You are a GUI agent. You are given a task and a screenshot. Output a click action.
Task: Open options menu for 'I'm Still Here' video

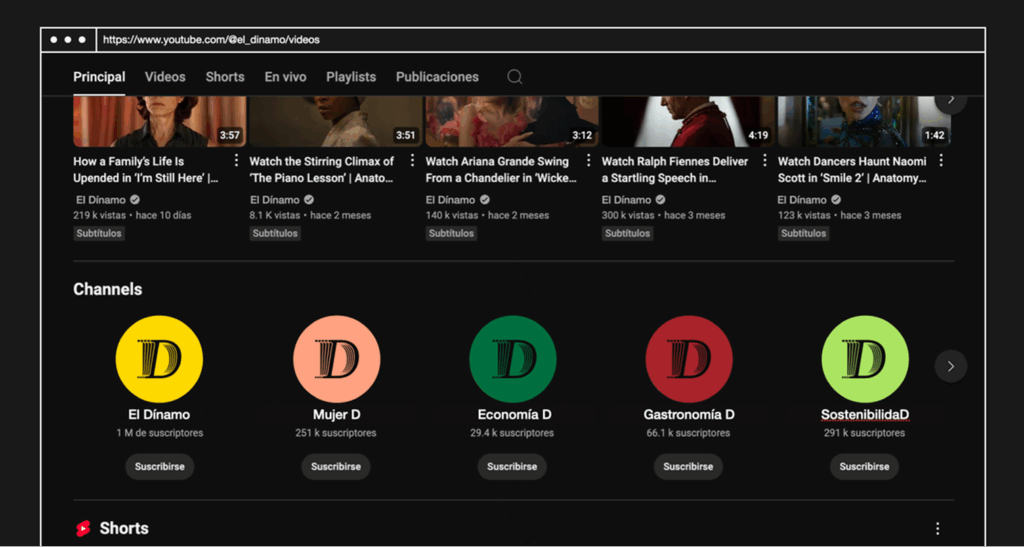(x=236, y=161)
